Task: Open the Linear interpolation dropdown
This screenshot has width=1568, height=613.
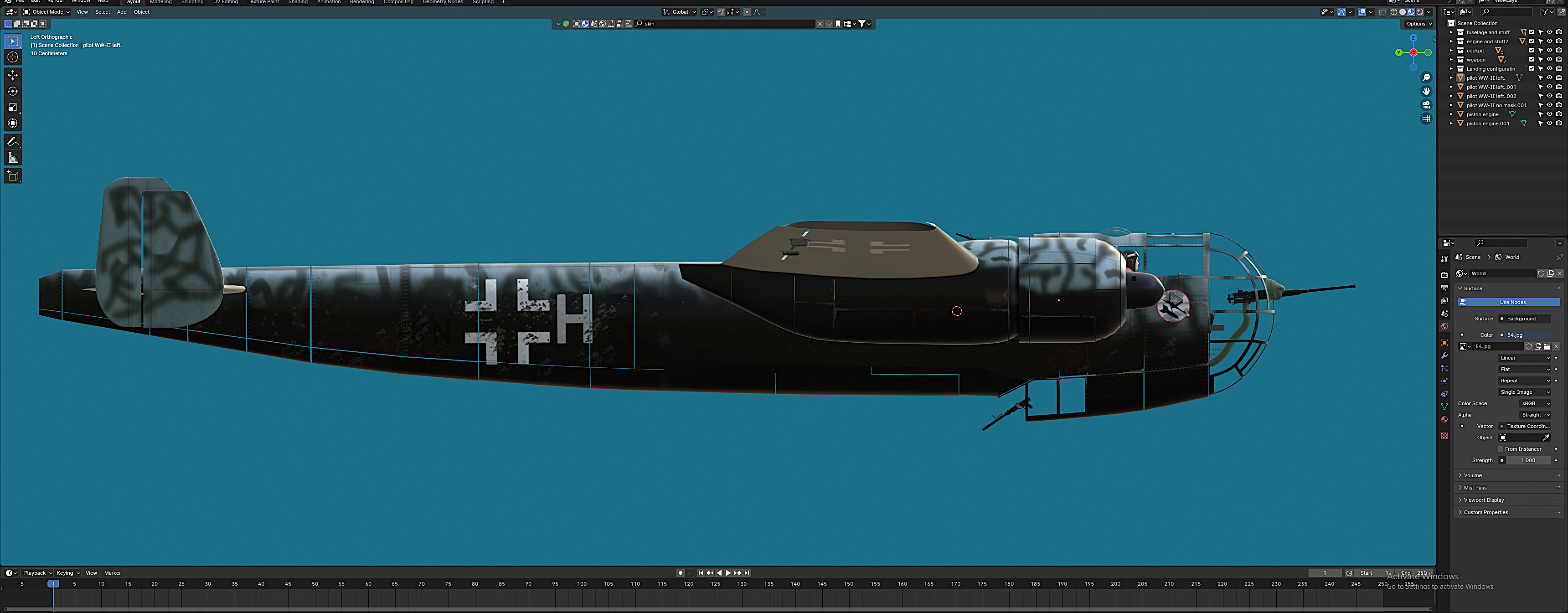Action: [1525, 358]
